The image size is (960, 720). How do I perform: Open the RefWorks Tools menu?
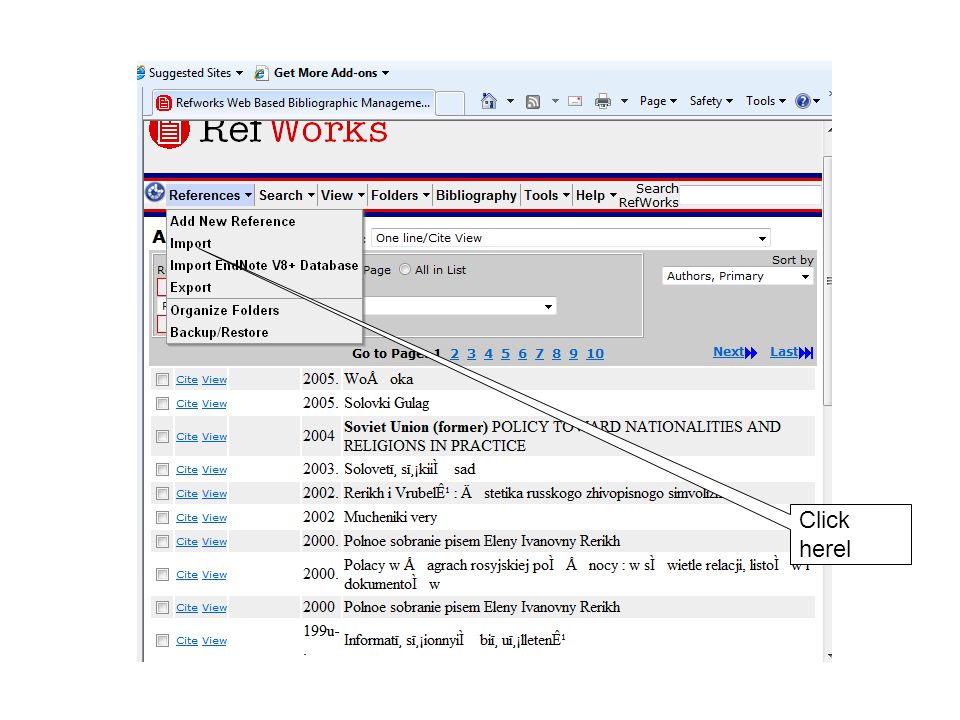547,195
